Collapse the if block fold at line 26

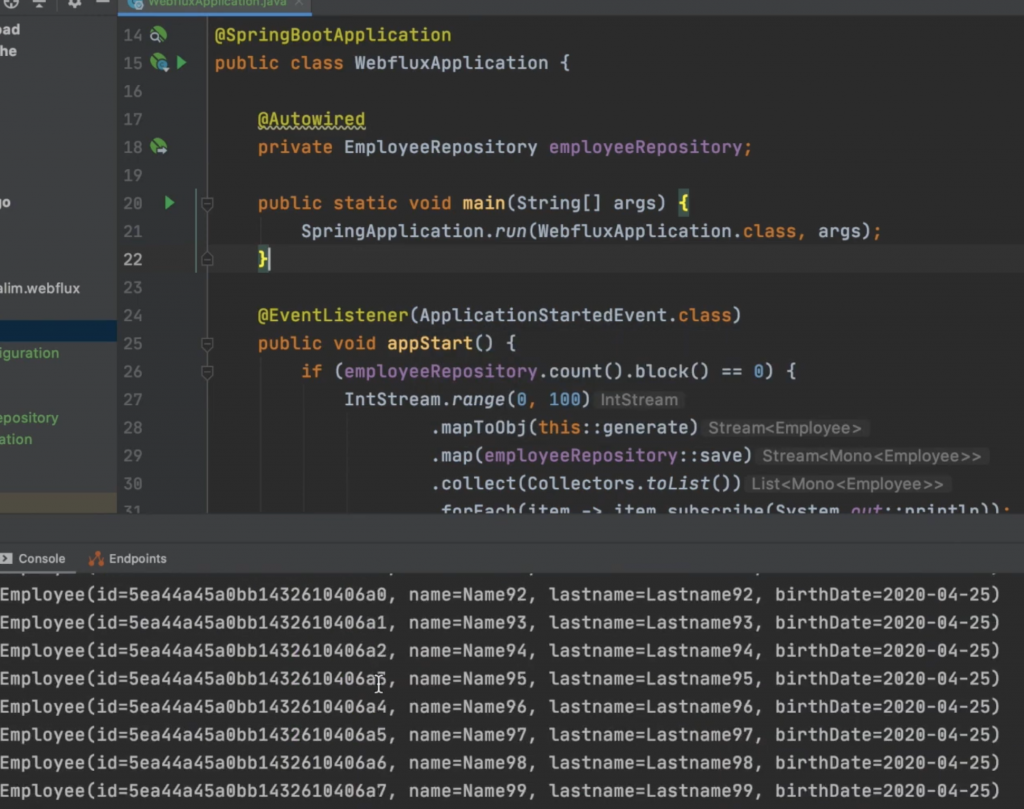(x=207, y=372)
